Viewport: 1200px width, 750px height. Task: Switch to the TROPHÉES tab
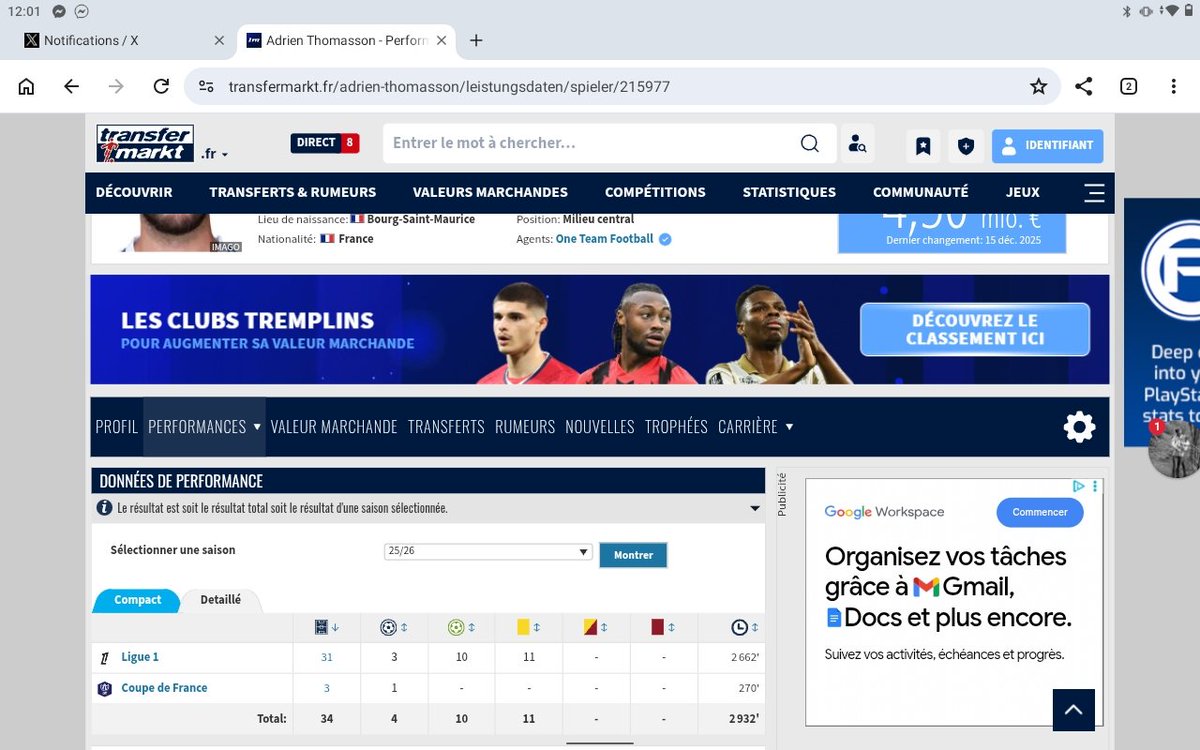[676, 427]
